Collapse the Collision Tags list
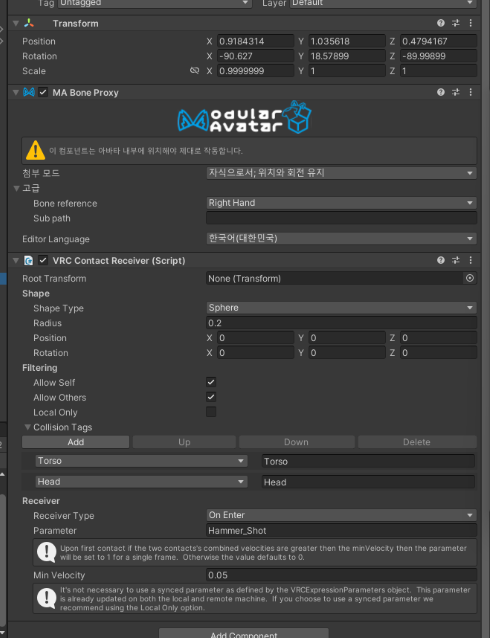490x638 pixels. point(28,427)
